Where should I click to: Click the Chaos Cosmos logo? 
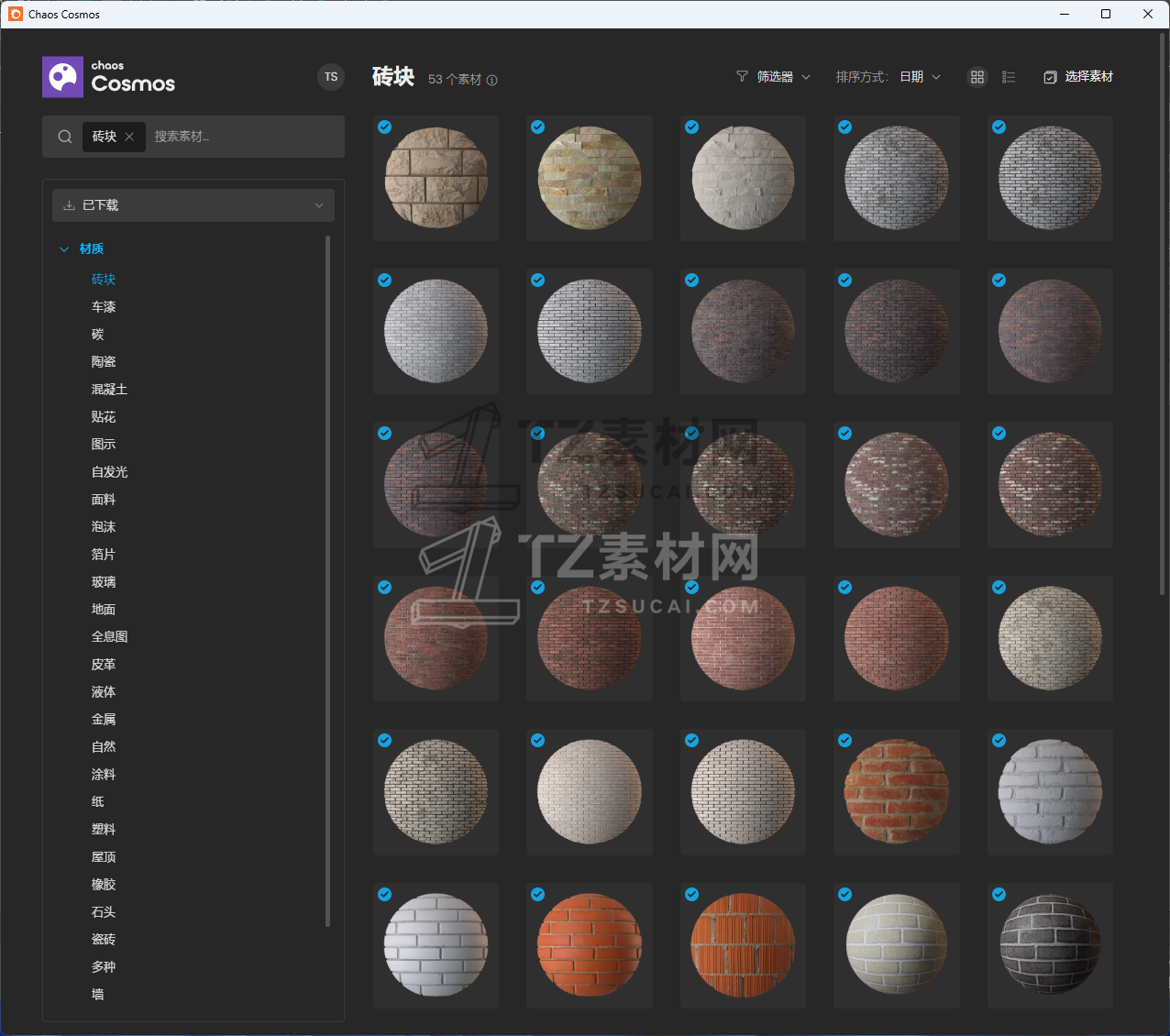108,77
